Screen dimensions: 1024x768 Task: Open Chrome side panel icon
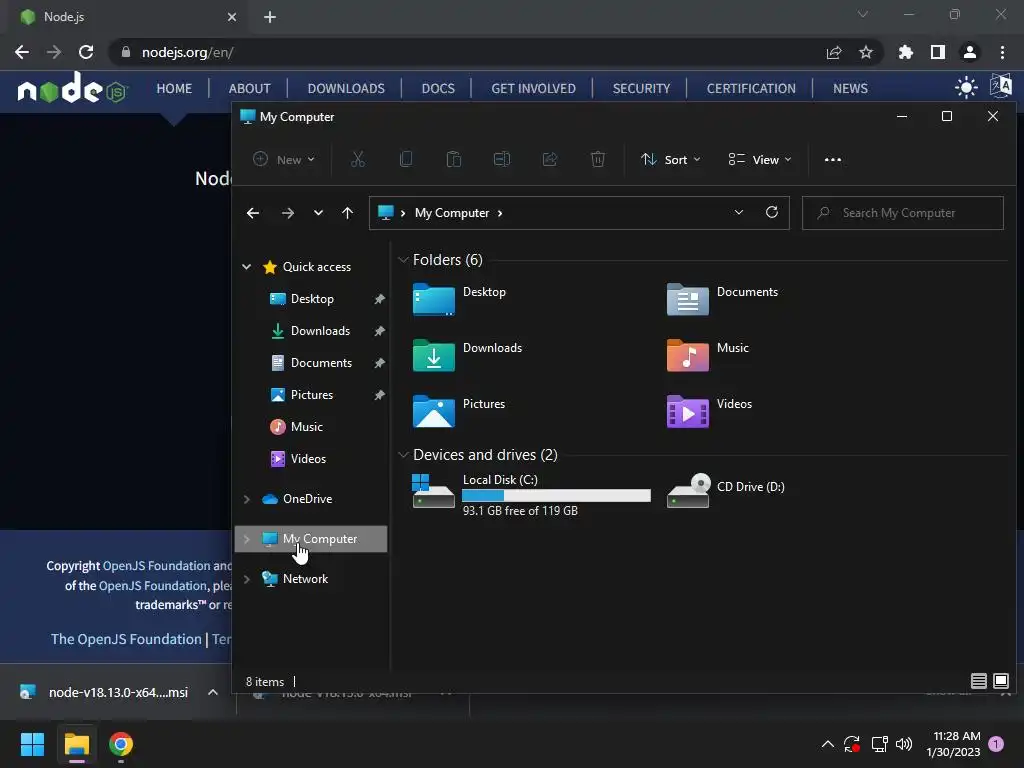[937, 52]
